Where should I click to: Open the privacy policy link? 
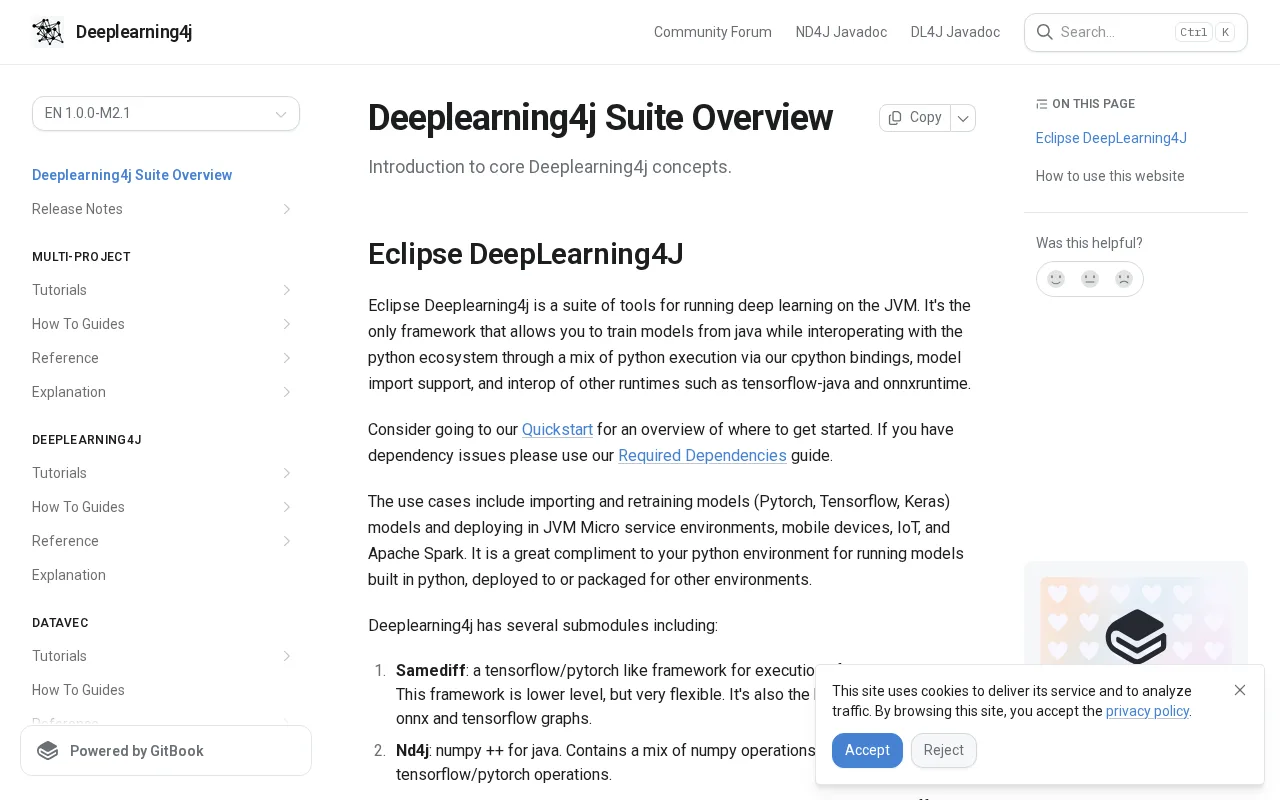[1147, 711]
